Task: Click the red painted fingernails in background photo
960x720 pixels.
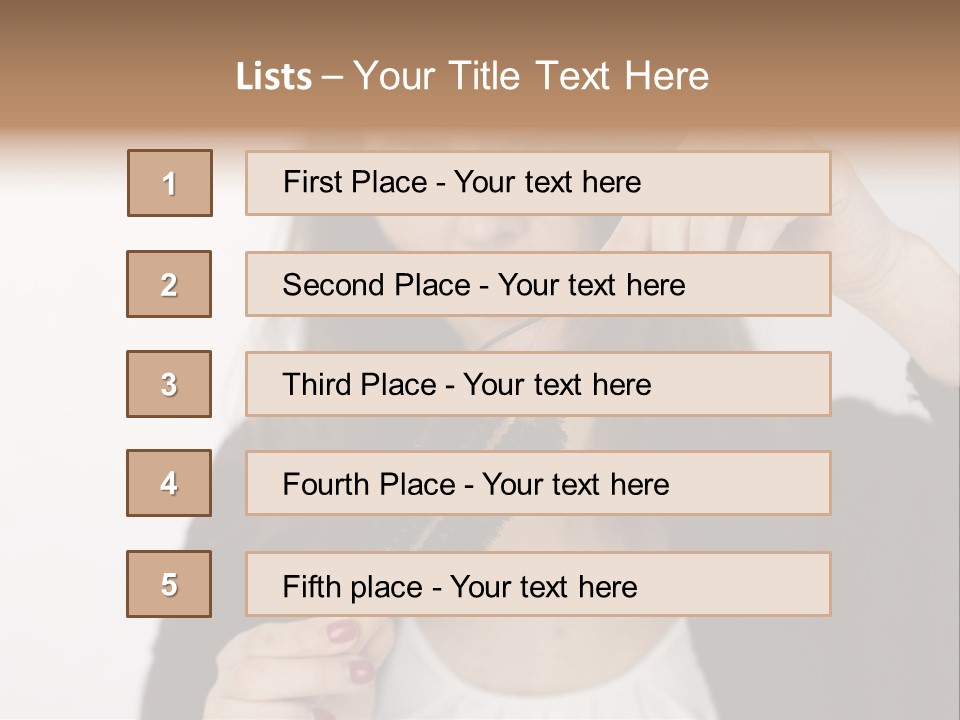Action: (x=342, y=632)
